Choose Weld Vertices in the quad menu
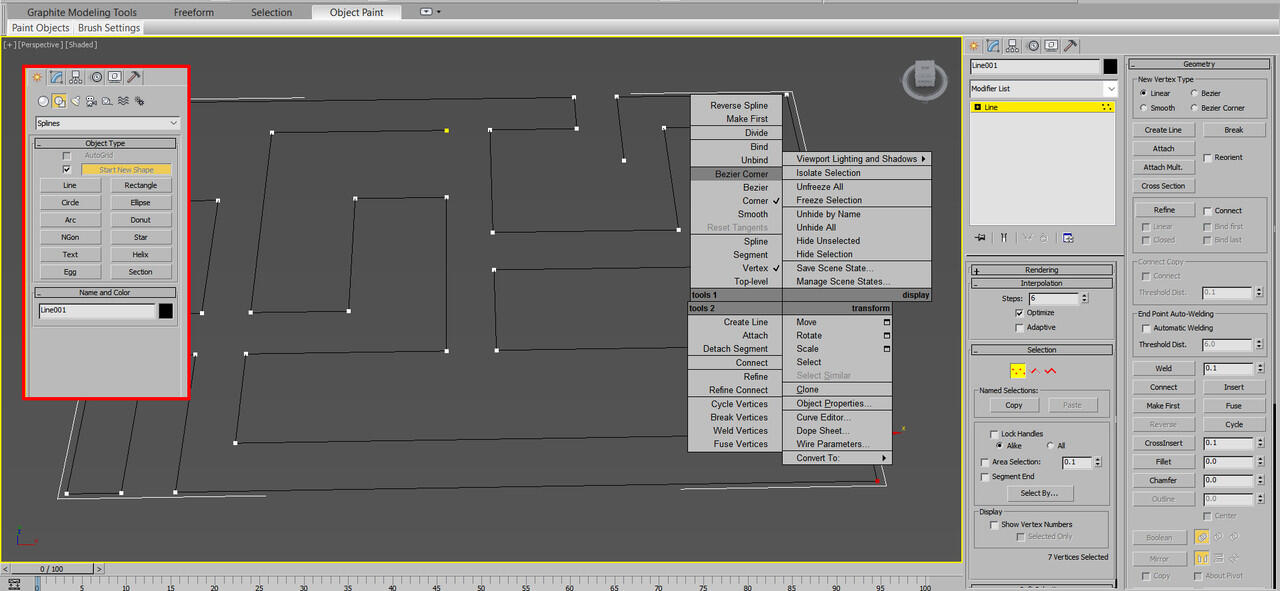The width and height of the screenshot is (1280, 591). (740, 431)
